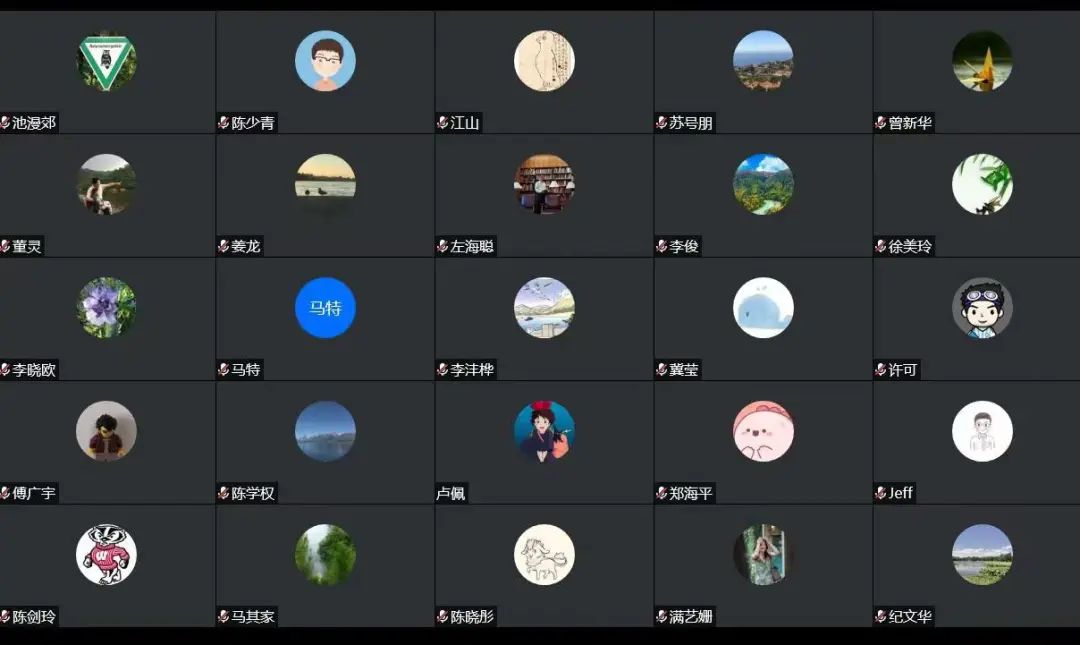
Task: Click the muted mic icon beside 纪文华
Action: coord(880,616)
